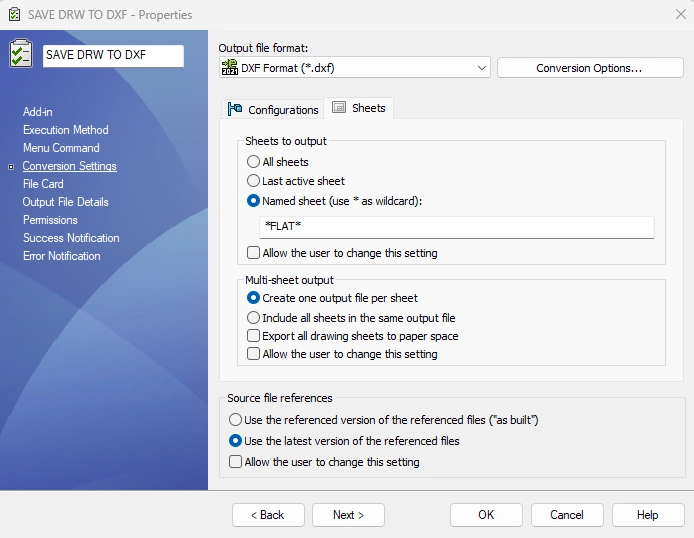Select the Named sheet wildcard option
Screen dimensions: 694x538
[253, 201]
